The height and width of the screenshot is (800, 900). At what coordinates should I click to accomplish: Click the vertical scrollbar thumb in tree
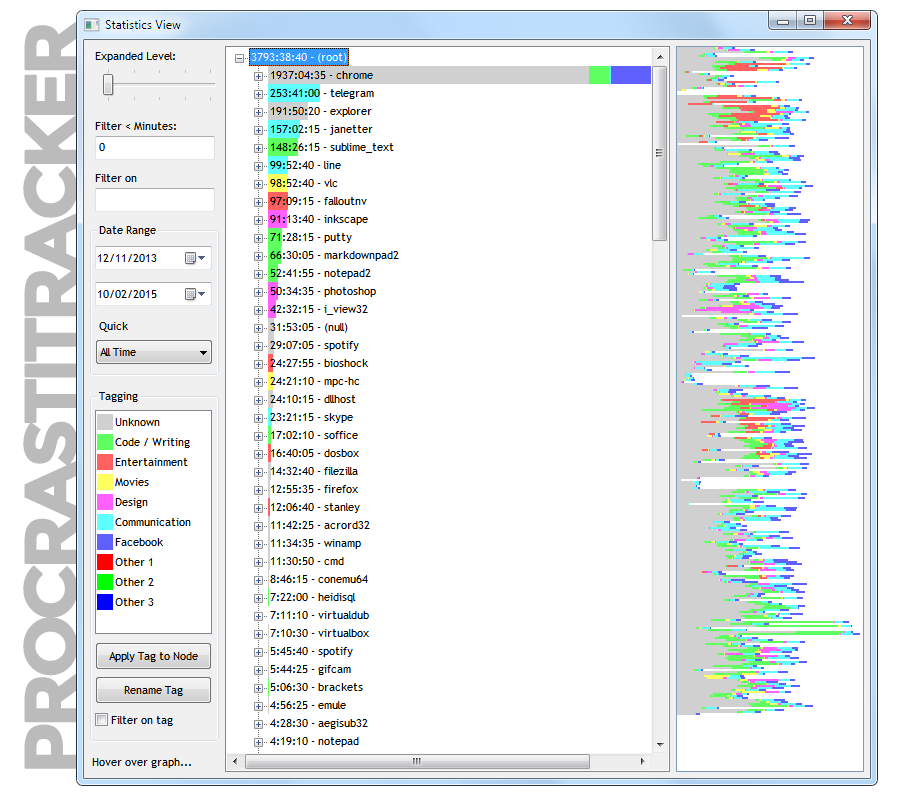660,154
